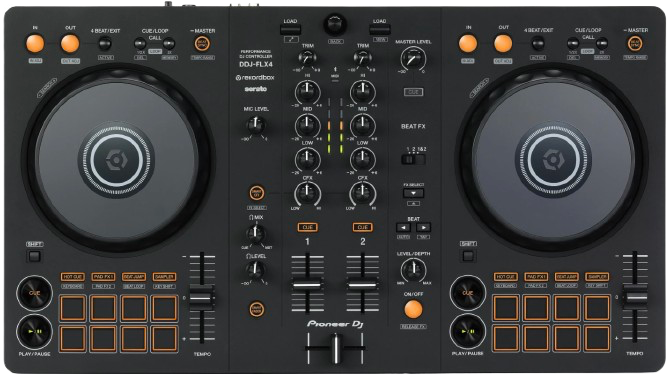
Task: Select SAMPLER mode on right deck
Action: 597,277
